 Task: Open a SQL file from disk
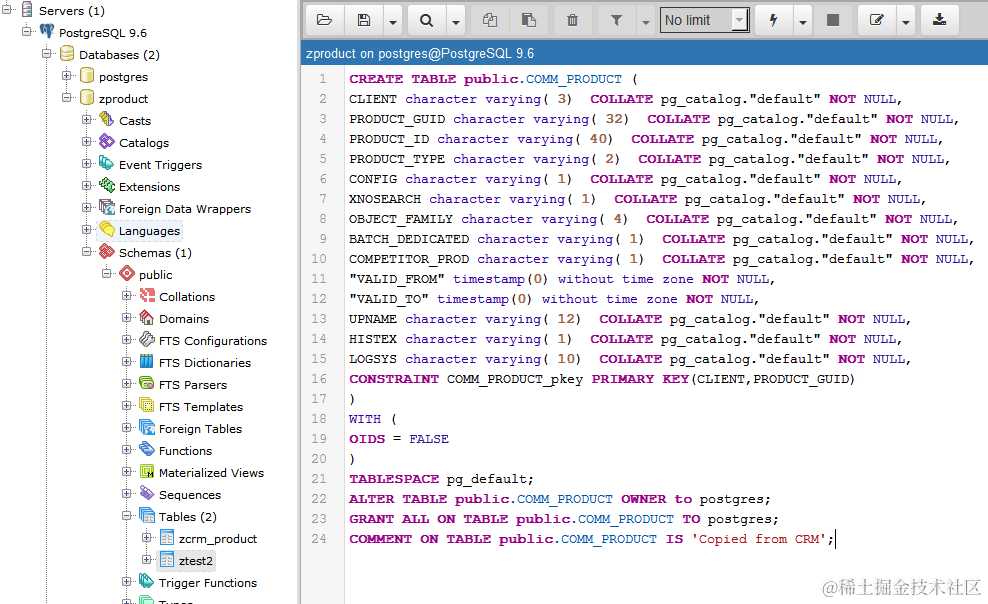(x=324, y=19)
